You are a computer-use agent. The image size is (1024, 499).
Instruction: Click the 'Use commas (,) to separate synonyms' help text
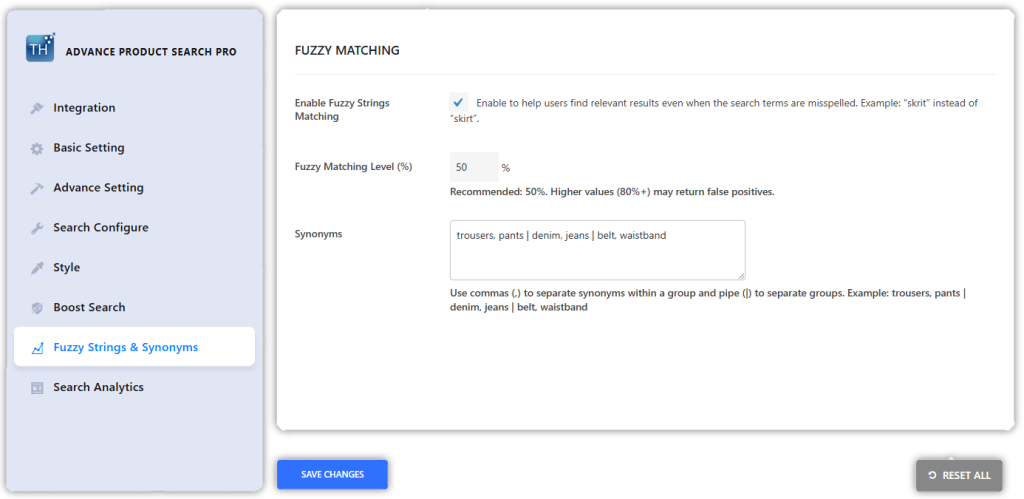(708, 300)
